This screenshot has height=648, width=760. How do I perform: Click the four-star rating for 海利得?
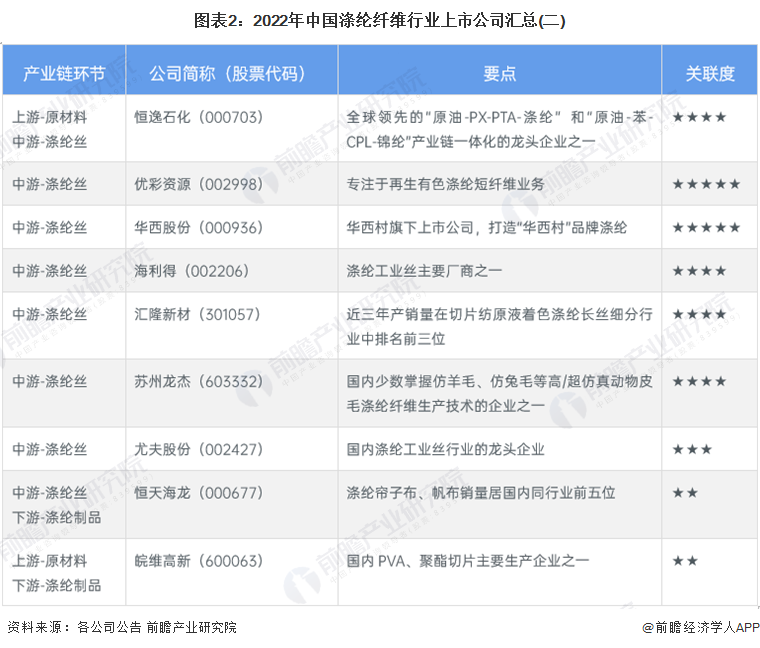click(699, 270)
